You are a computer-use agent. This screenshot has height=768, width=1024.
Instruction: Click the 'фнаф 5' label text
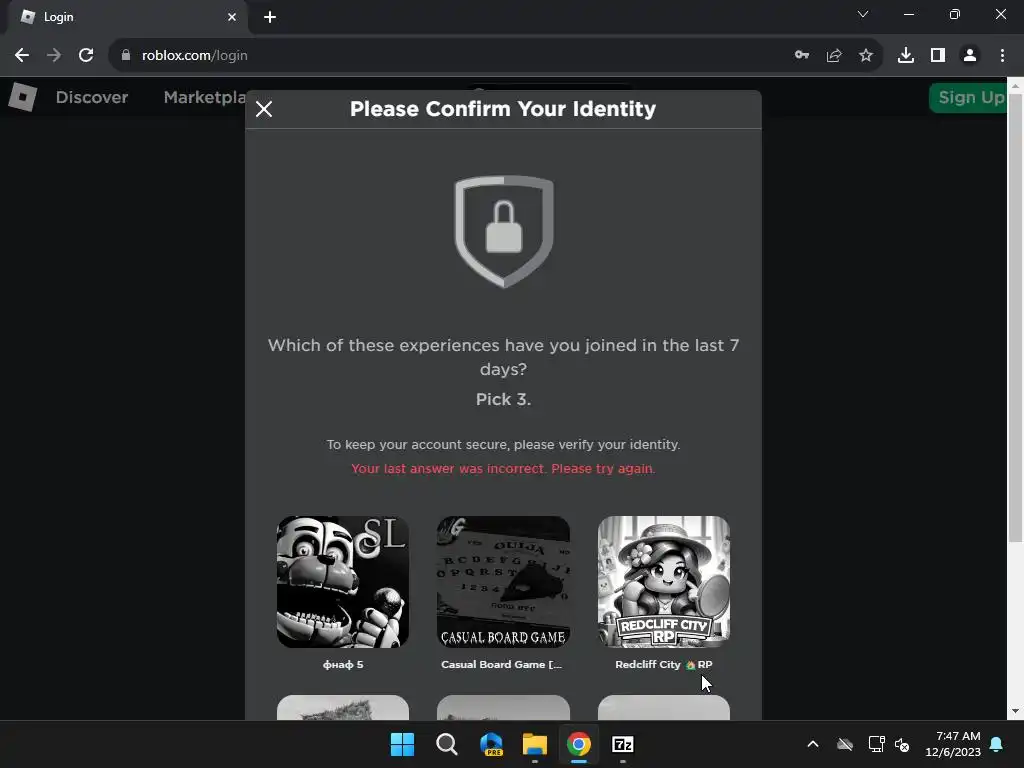[x=343, y=664]
